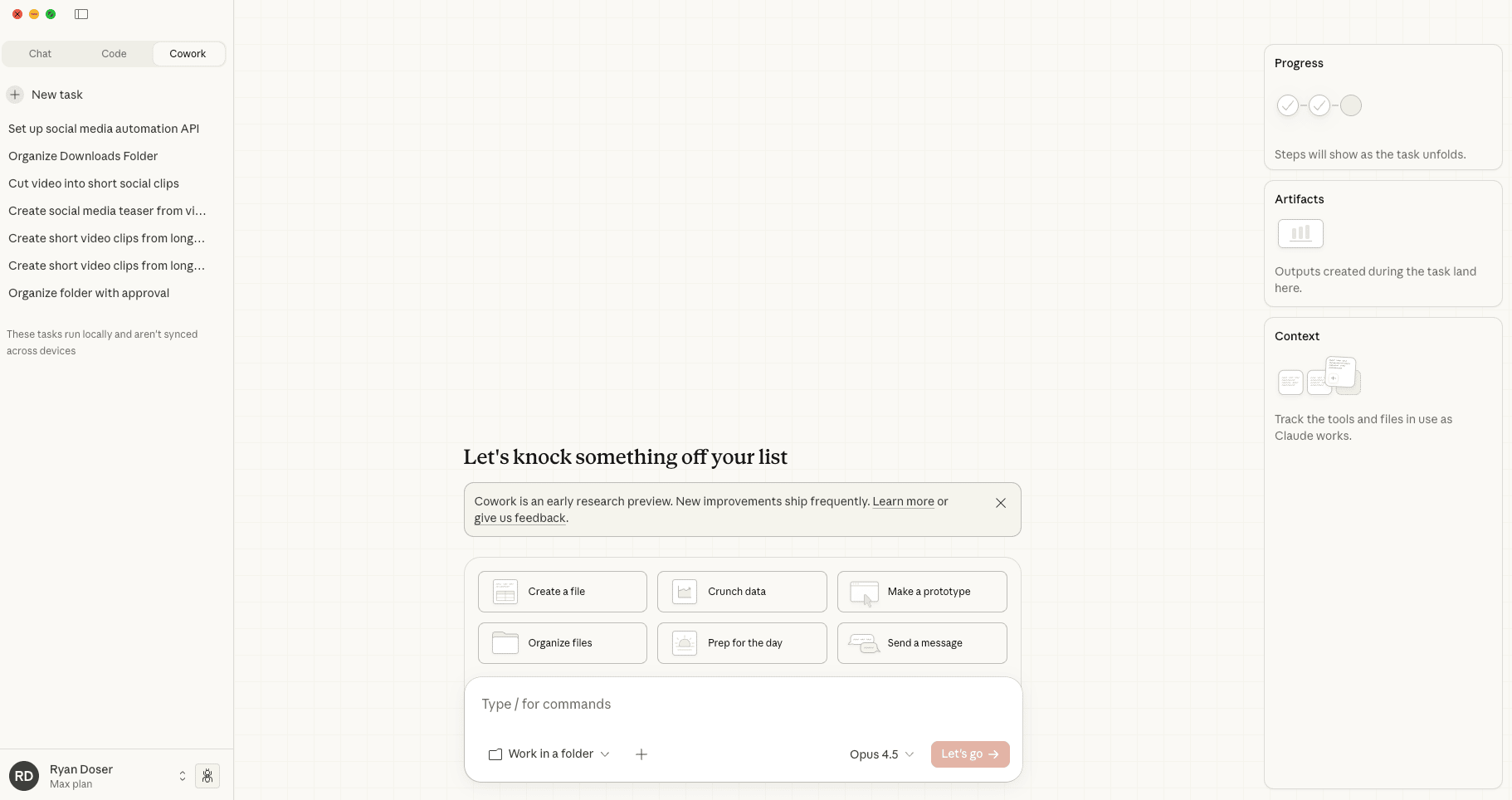Click the bug icon next to the profile

coord(207,776)
